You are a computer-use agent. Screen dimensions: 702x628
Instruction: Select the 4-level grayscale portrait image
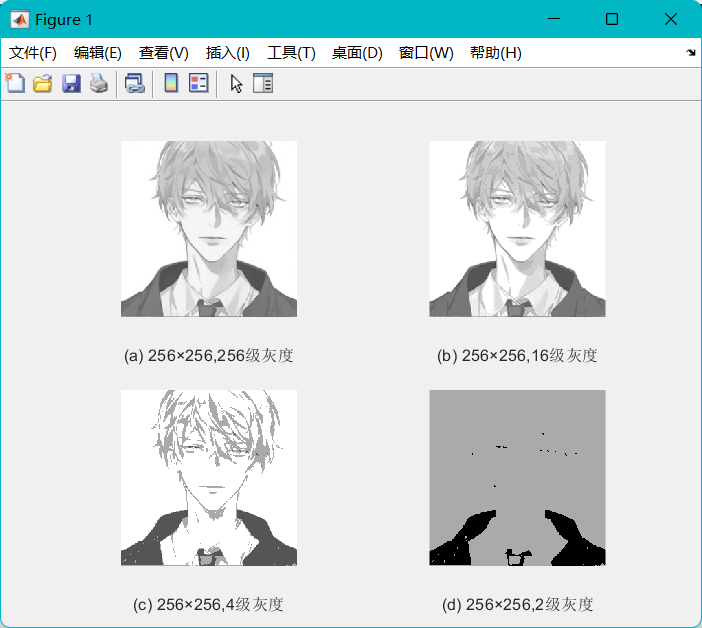coord(209,478)
